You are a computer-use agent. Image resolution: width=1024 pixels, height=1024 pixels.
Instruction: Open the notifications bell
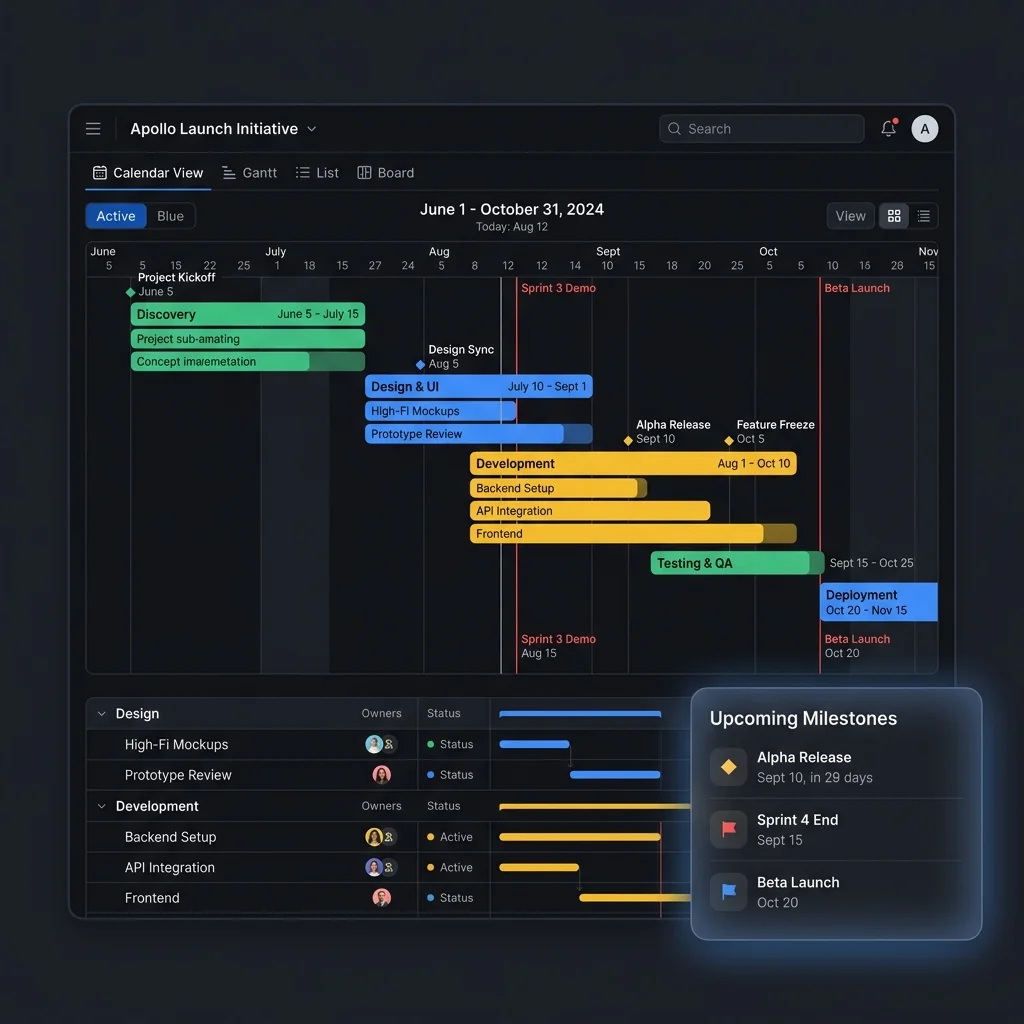point(888,128)
